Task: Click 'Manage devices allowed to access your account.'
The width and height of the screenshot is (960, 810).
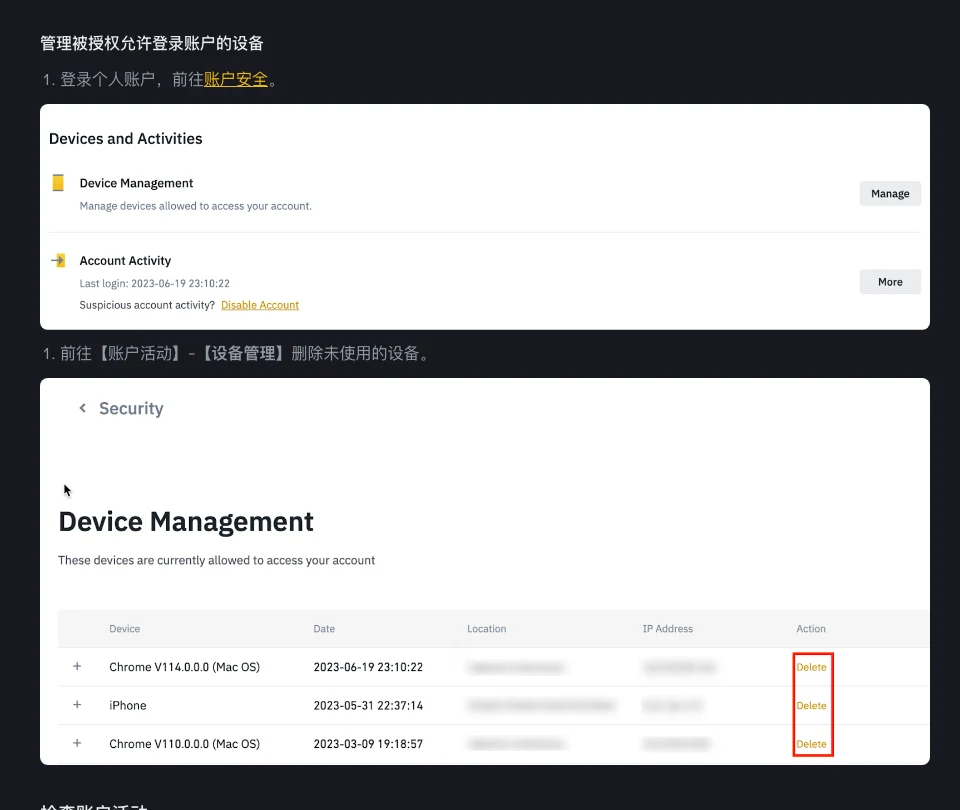Action: [x=195, y=206]
